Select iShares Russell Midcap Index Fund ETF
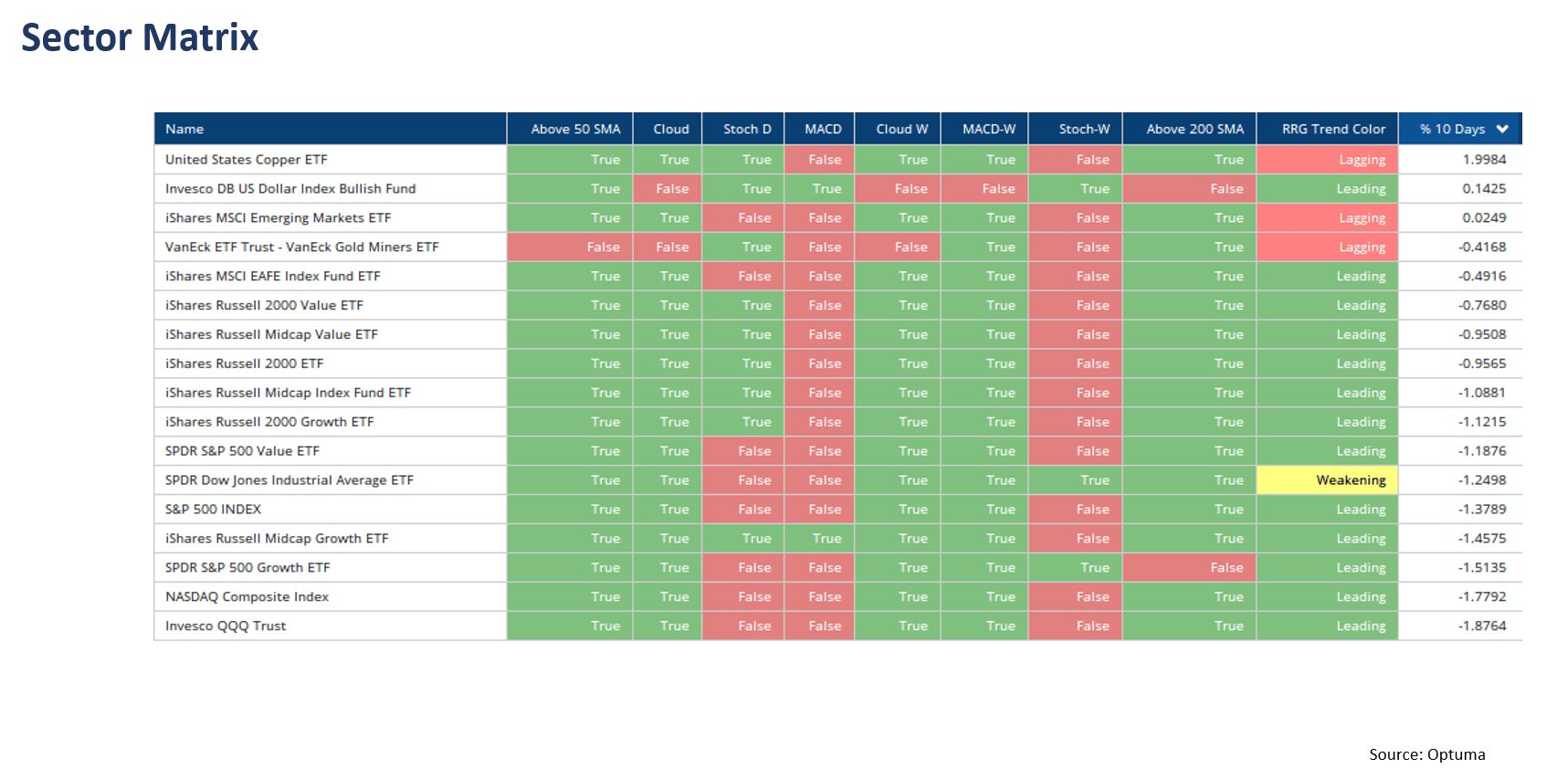Viewport: 1568px width, 769px height. pyautogui.click(x=288, y=393)
